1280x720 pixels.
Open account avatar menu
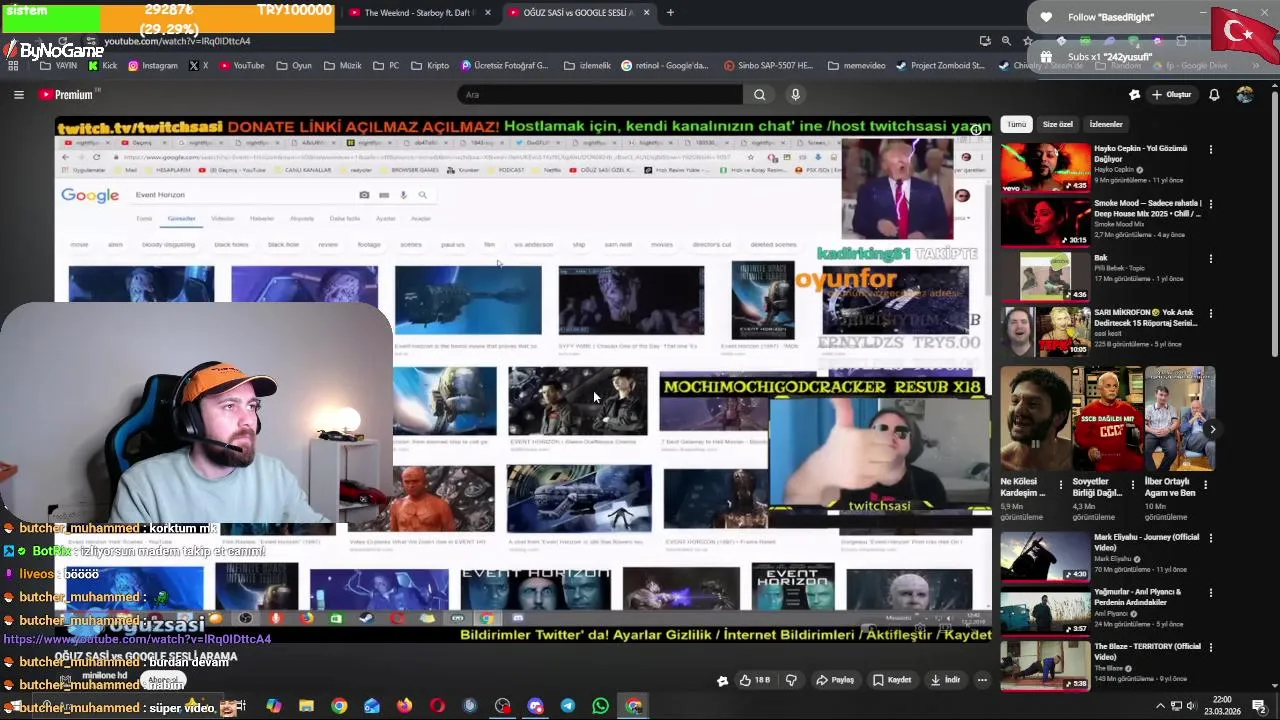tap(1244, 95)
